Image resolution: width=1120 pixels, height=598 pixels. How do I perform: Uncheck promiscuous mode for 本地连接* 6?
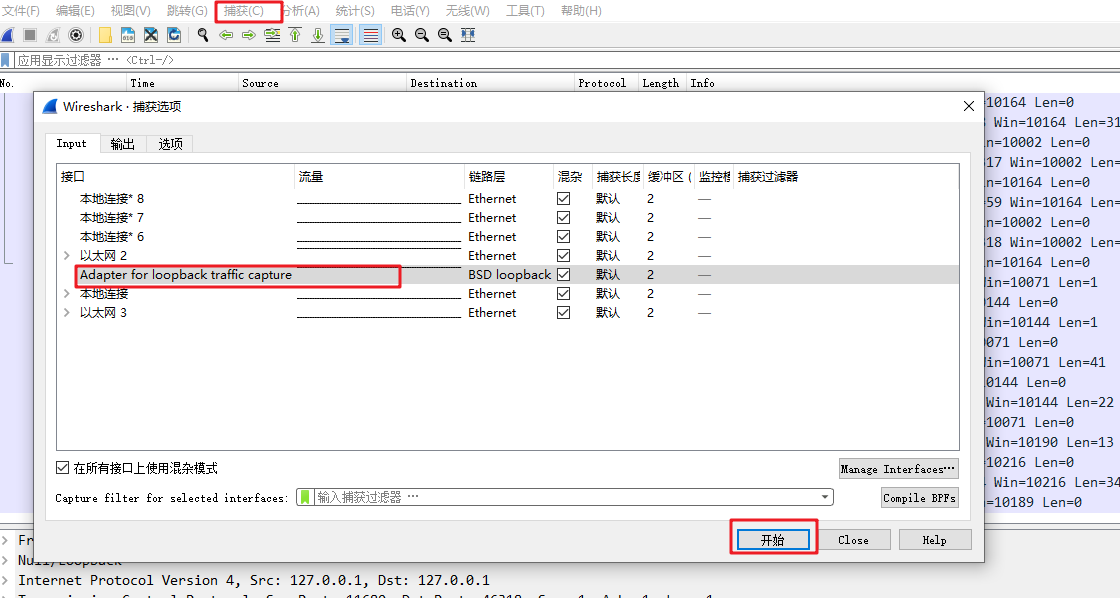pos(564,236)
